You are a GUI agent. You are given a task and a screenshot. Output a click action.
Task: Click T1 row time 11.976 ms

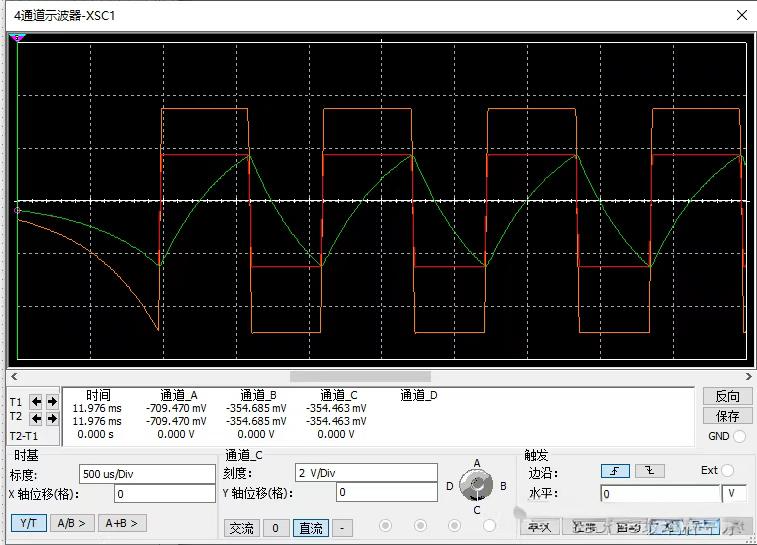coord(97,408)
